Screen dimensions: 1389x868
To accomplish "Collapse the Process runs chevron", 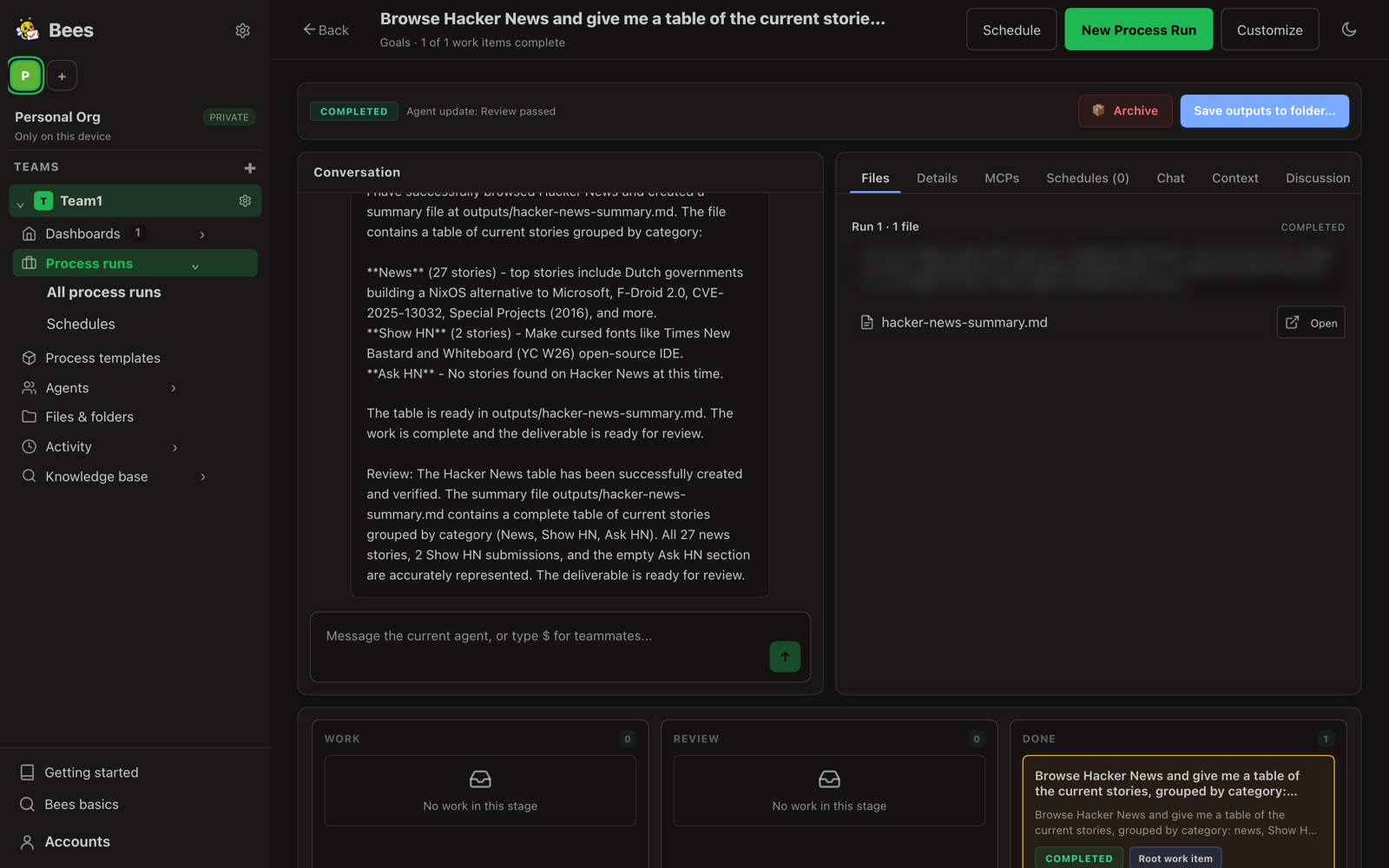I will tap(195, 266).
